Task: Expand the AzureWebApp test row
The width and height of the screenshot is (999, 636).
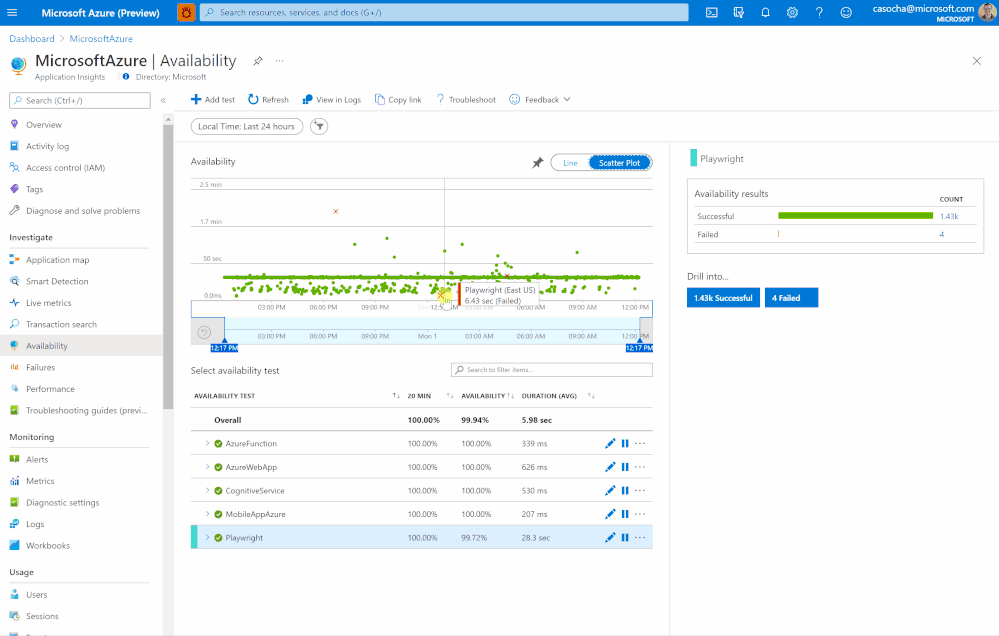Action: [x=207, y=467]
